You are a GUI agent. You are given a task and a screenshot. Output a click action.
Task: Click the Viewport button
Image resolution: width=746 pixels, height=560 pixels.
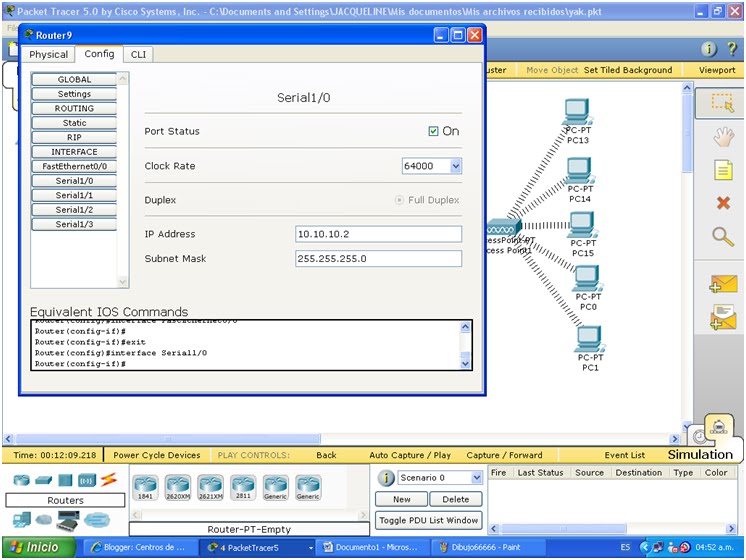point(717,70)
